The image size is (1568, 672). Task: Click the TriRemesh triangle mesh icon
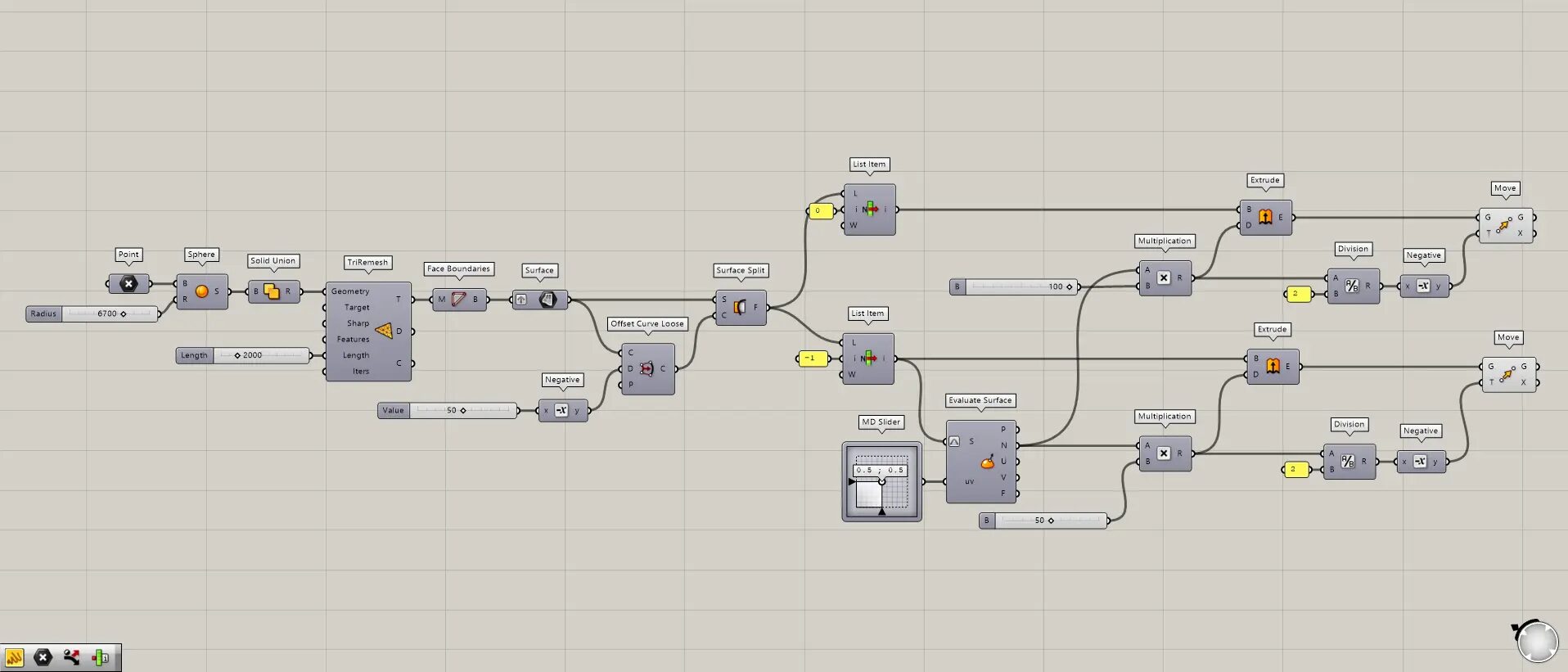[383, 331]
